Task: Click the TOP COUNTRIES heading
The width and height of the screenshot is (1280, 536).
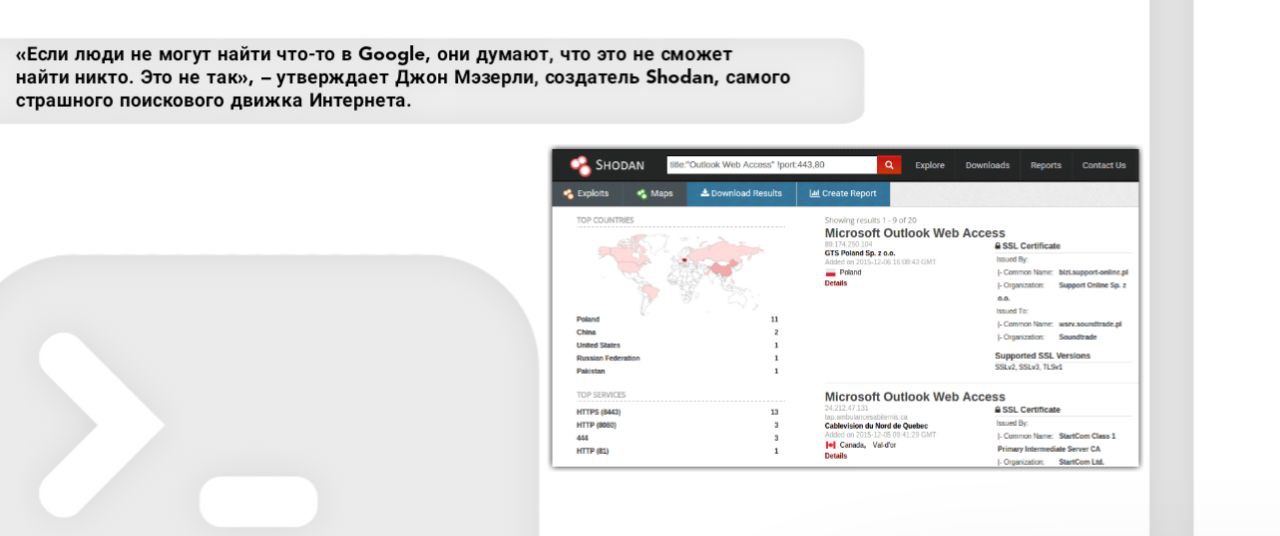Action: pos(605,220)
